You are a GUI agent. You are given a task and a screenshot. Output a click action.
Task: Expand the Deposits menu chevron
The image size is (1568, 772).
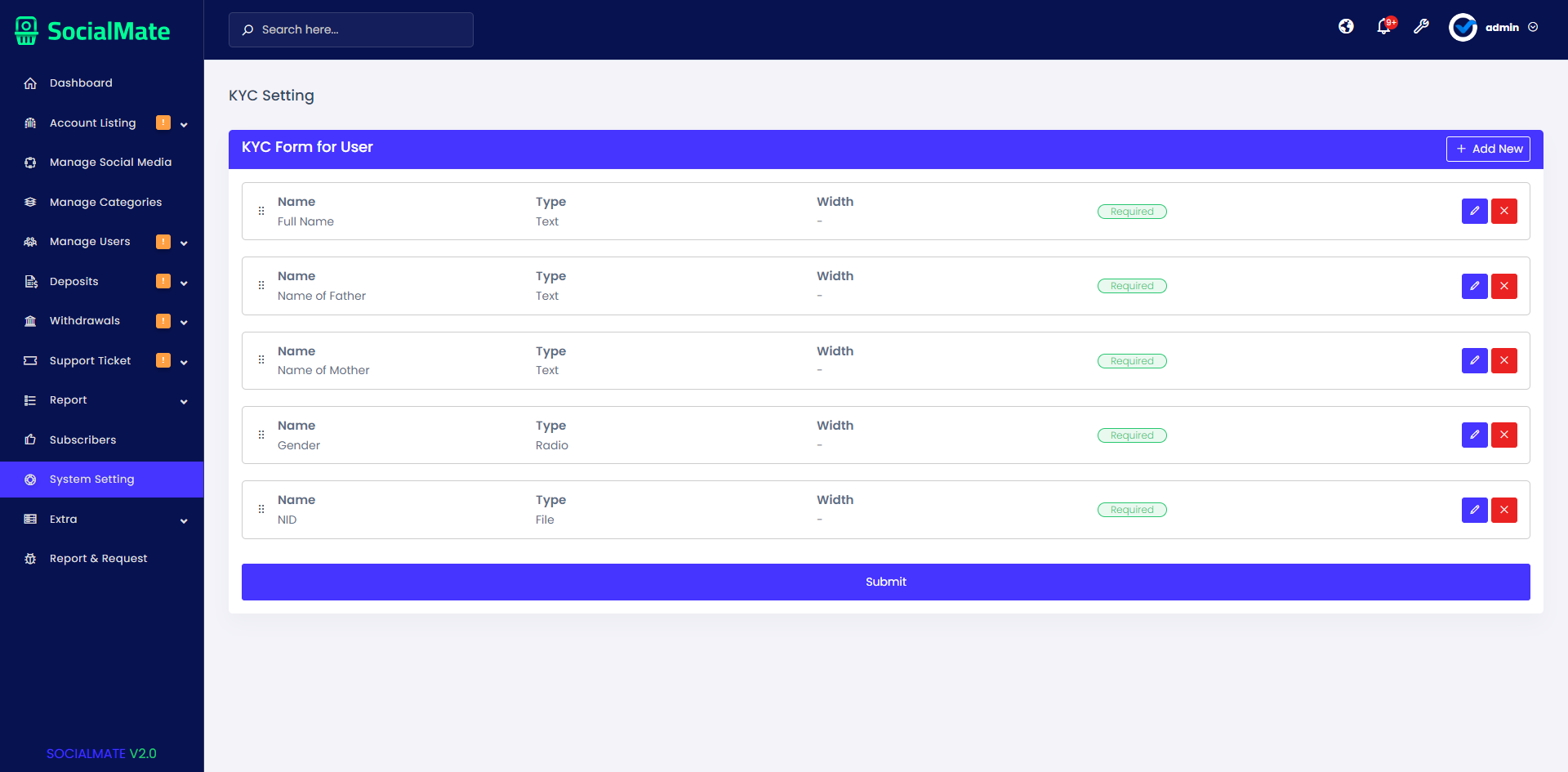tap(184, 282)
